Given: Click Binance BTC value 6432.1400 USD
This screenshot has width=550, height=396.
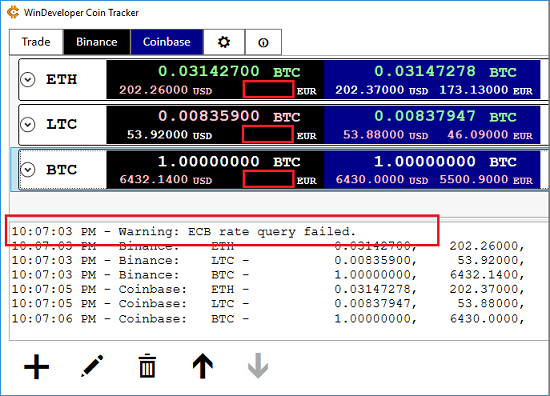Looking at the screenshot, I should pos(166,180).
